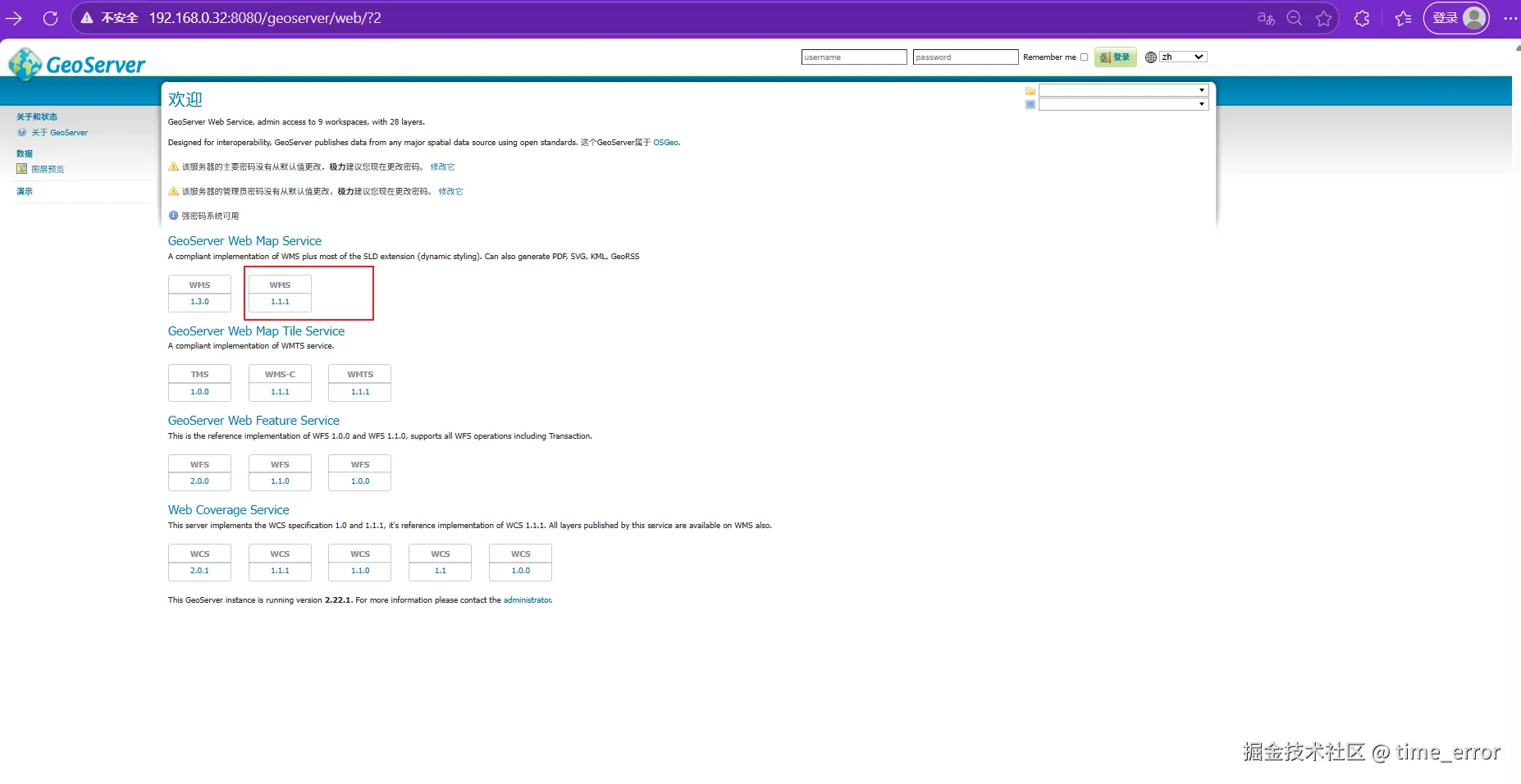Enable the Remember me checkbox
This screenshot has height=784, width=1521.
pyautogui.click(x=1085, y=57)
